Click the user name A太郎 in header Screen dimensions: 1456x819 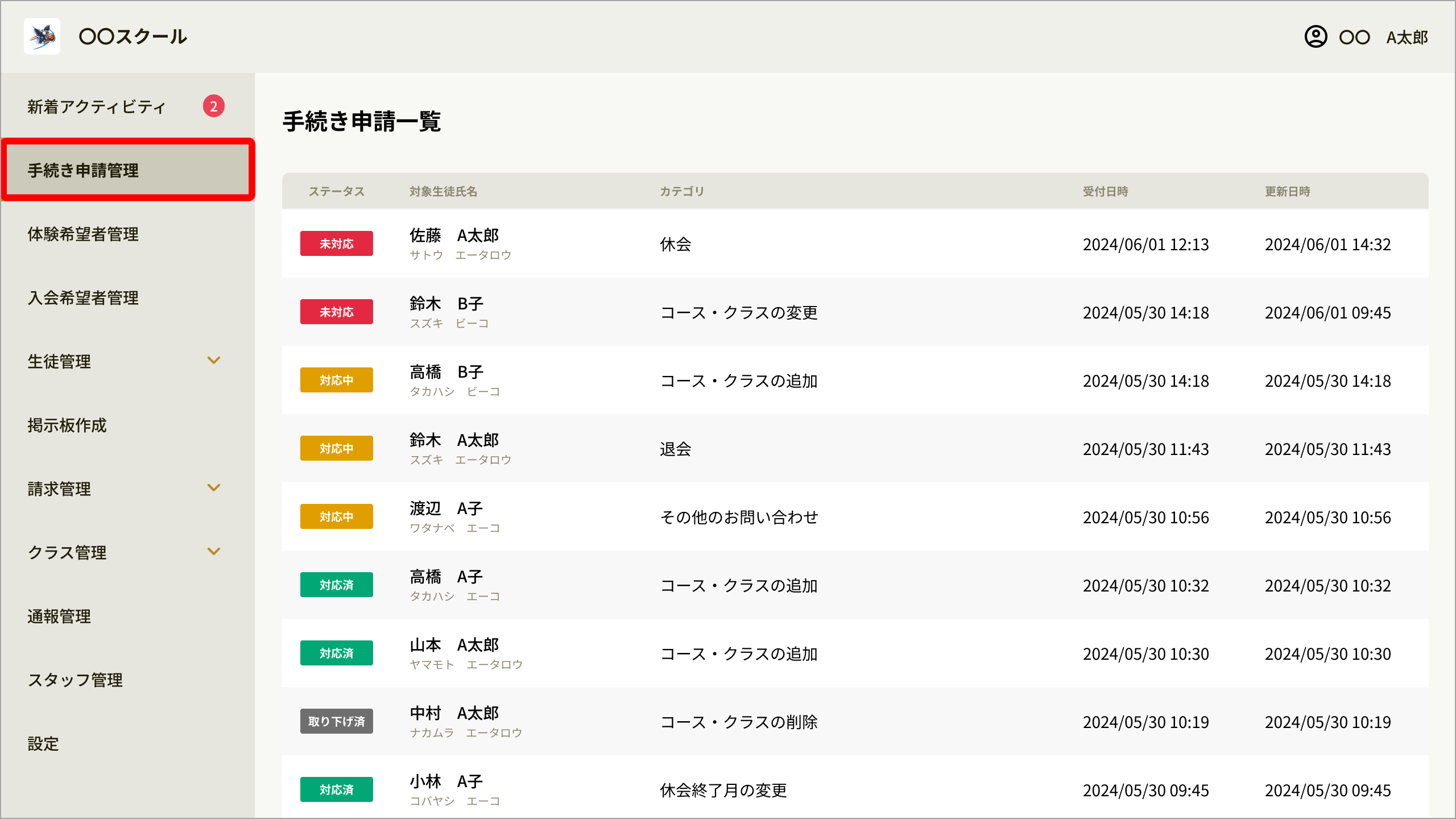click(1407, 38)
